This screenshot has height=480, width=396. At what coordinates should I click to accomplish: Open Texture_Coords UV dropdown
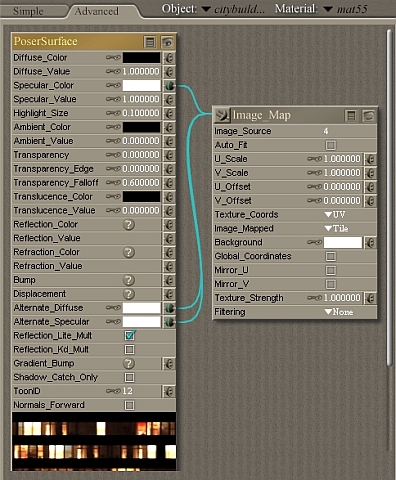pos(335,215)
